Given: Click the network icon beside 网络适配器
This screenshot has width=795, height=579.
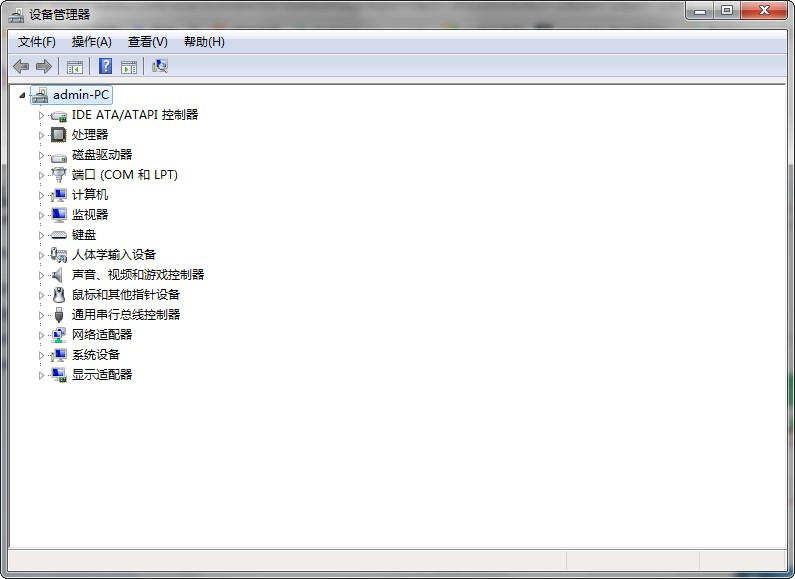Looking at the screenshot, I should [59, 335].
